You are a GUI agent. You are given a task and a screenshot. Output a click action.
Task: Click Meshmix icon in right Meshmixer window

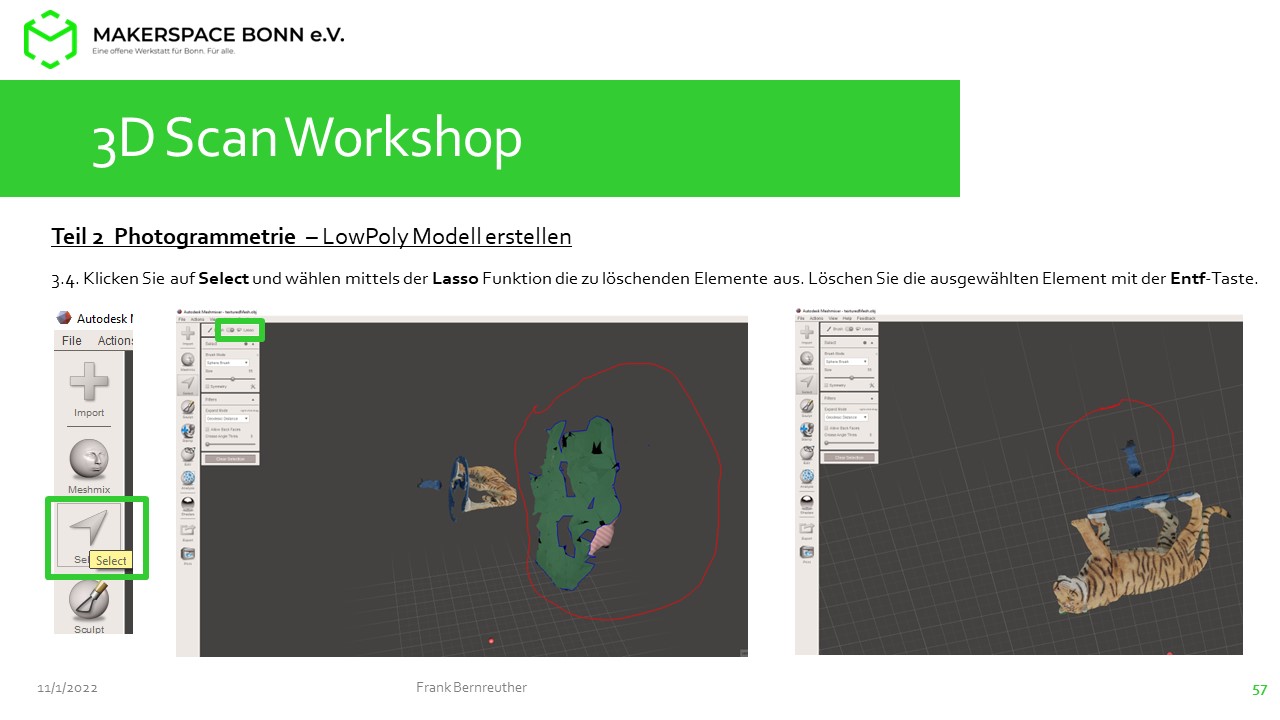[x=807, y=358]
